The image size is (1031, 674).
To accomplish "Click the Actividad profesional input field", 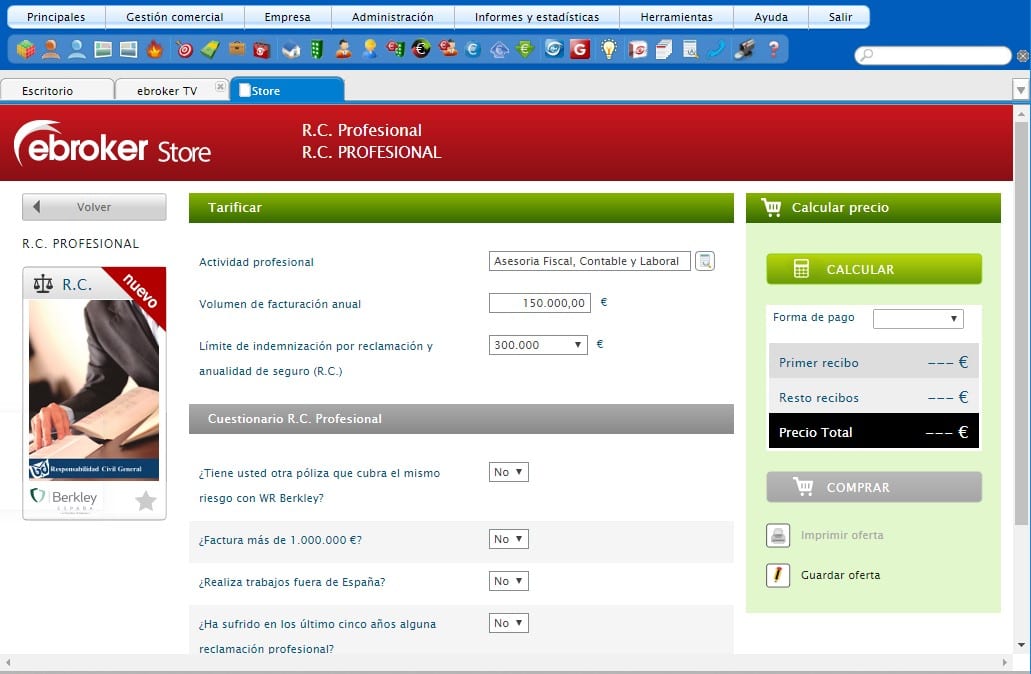I will pos(589,261).
